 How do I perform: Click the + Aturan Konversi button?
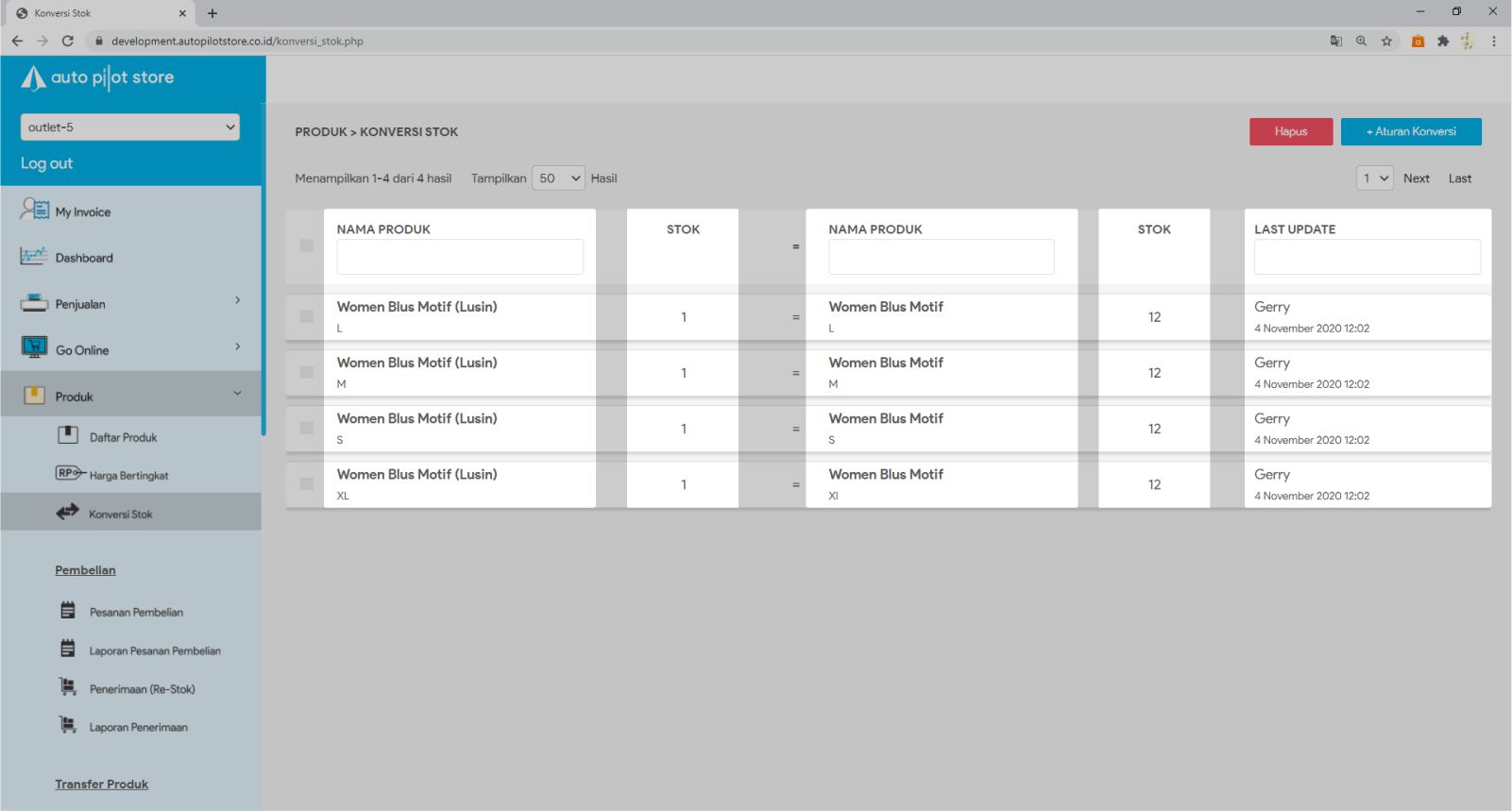click(1411, 132)
